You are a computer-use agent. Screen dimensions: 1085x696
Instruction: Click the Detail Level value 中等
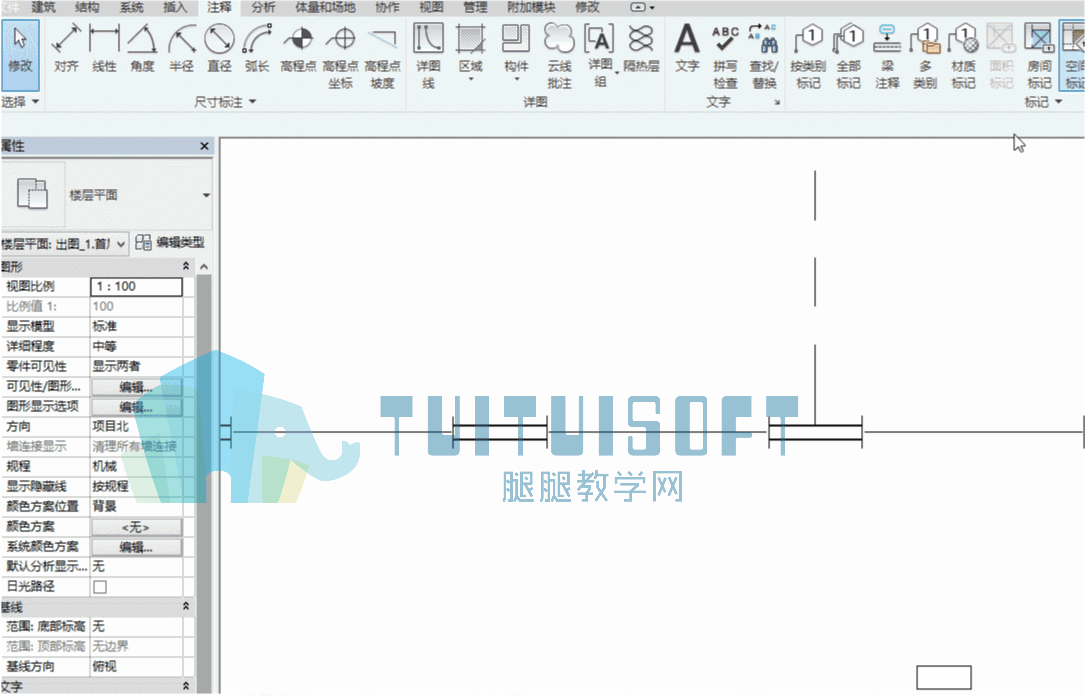coord(136,346)
